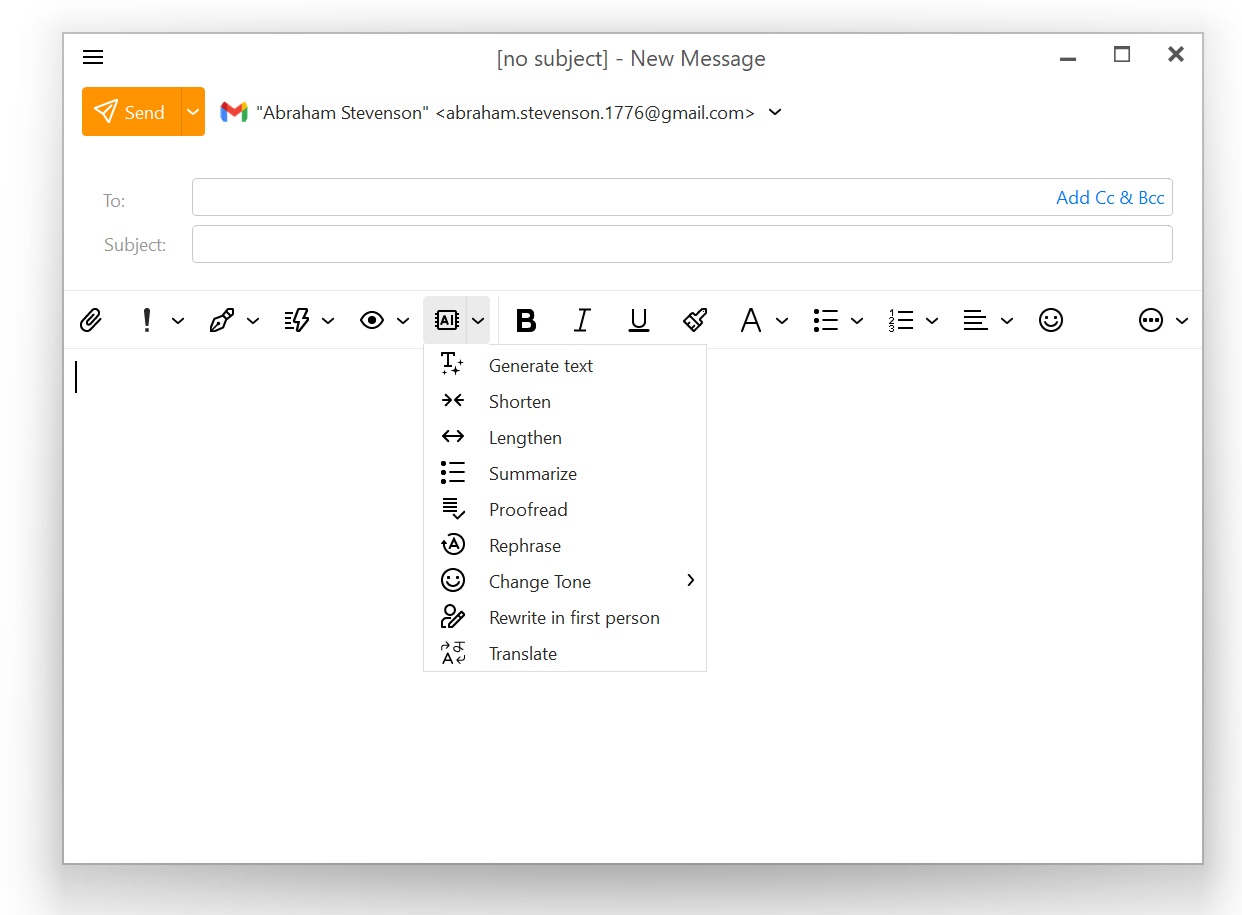The height and width of the screenshot is (915, 1242).
Task: Click the signature pen icon
Action: pos(221,320)
